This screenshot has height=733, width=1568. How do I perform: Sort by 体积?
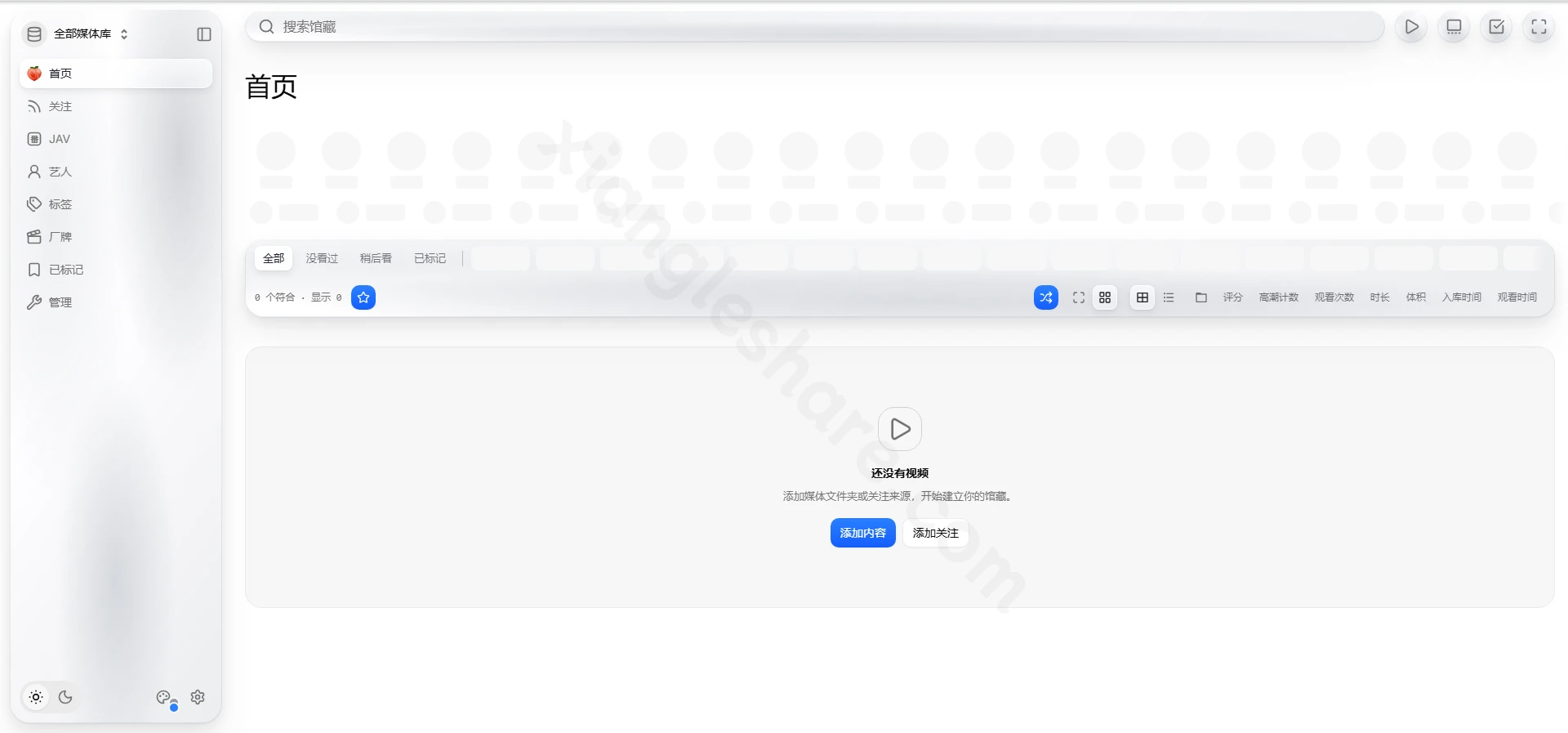(1416, 297)
